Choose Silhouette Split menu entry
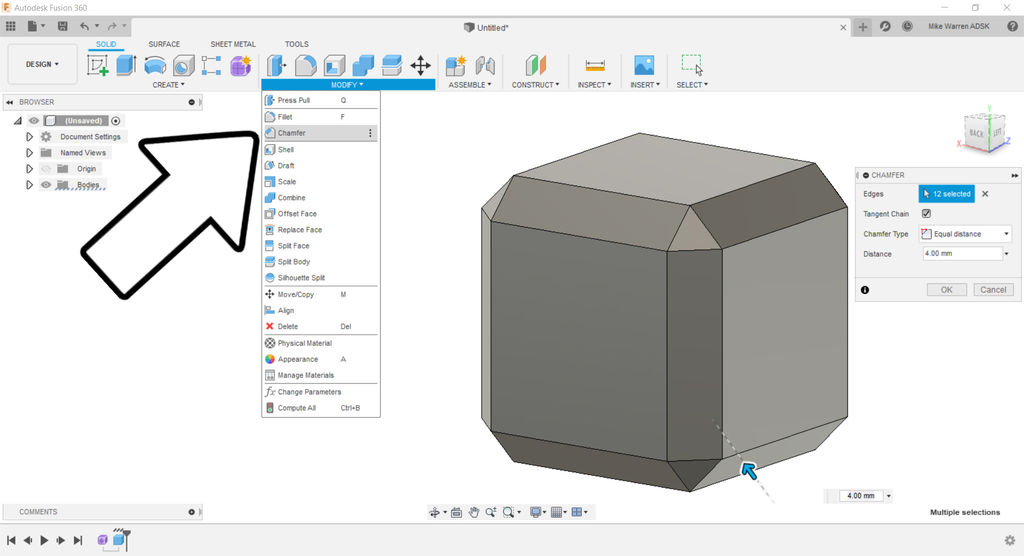 point(320,278)
